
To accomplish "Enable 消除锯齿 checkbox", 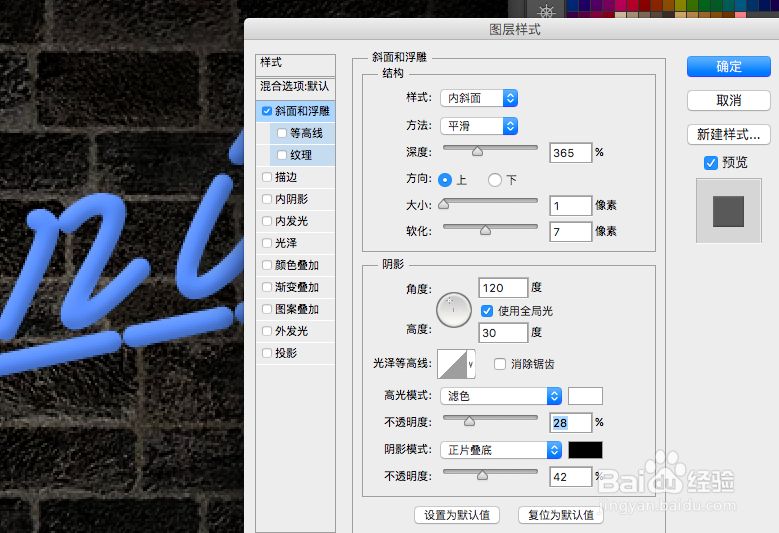I will point(500,364).
